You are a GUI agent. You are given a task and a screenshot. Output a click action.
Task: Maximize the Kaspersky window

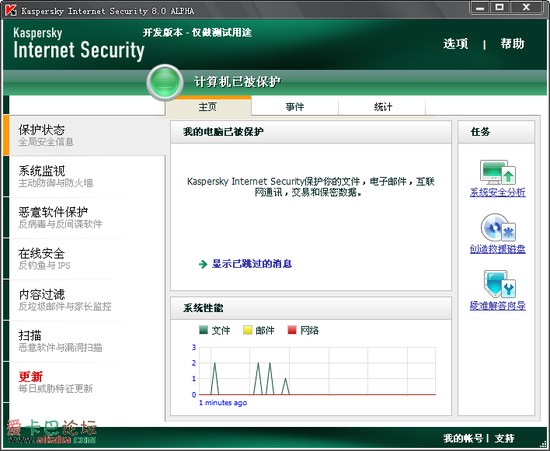click(500, 8)
